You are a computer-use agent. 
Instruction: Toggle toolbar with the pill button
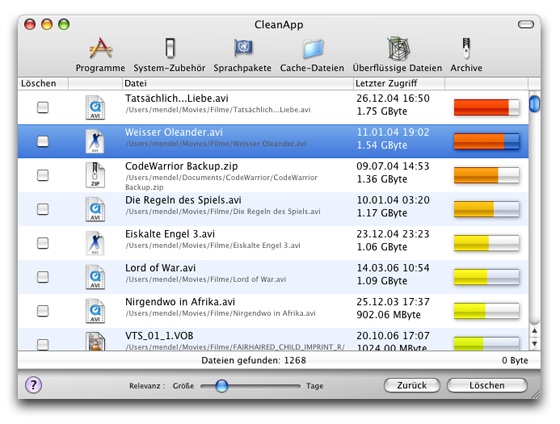pos(526,24)
